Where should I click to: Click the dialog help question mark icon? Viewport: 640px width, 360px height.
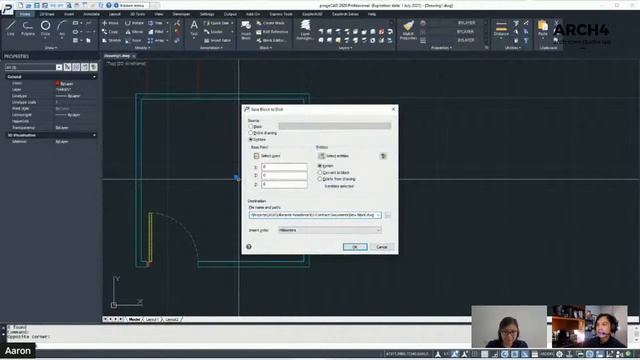(249, 247)
